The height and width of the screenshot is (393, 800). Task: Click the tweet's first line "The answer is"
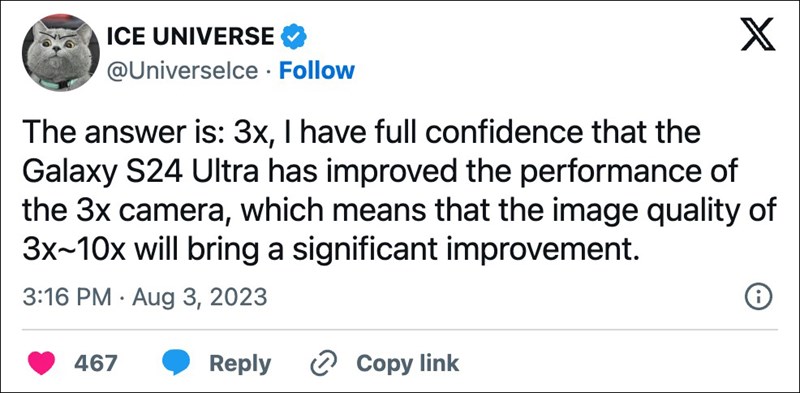click(124, 133)
